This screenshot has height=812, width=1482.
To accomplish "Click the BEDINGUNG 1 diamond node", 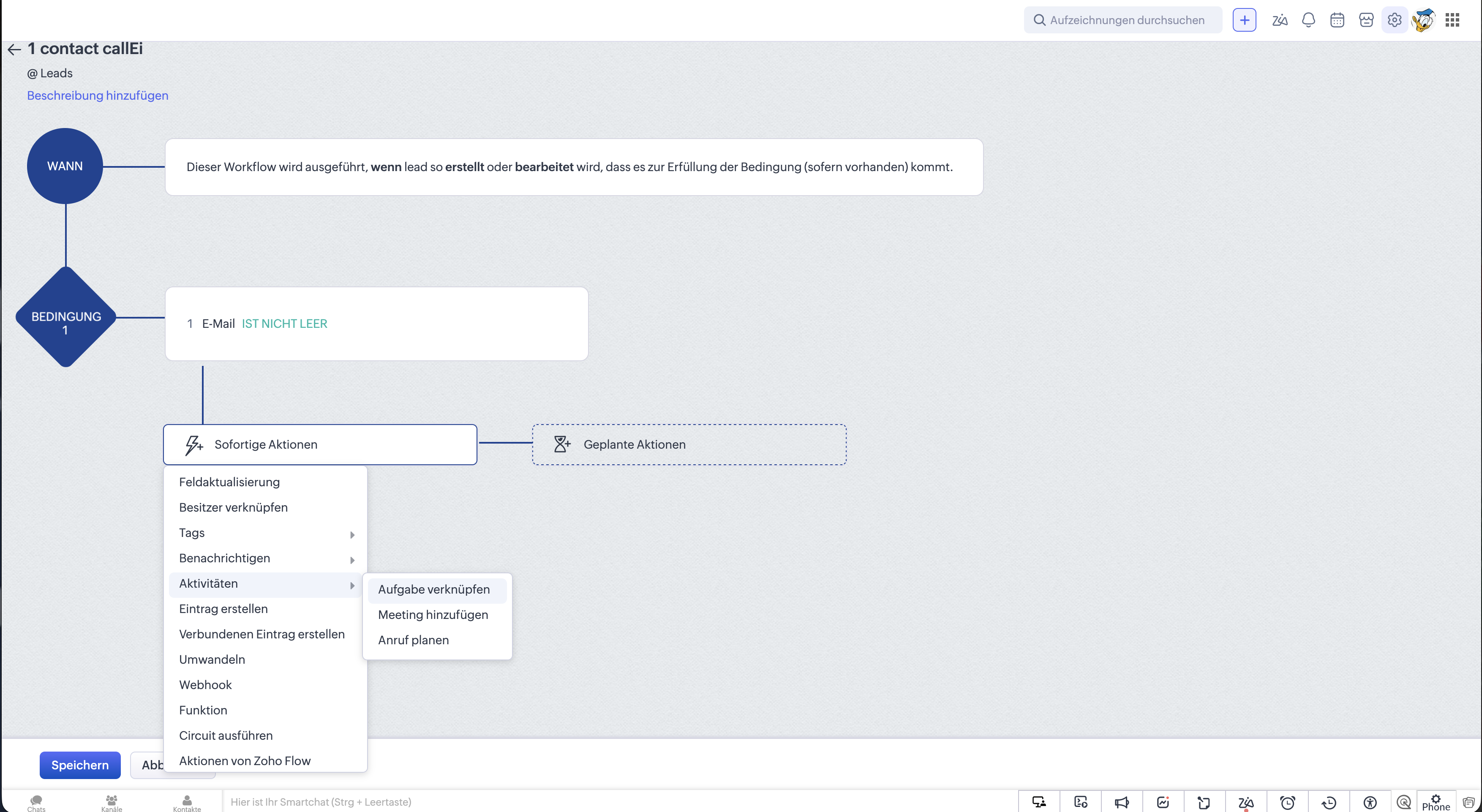I will (x=66, y=317).
